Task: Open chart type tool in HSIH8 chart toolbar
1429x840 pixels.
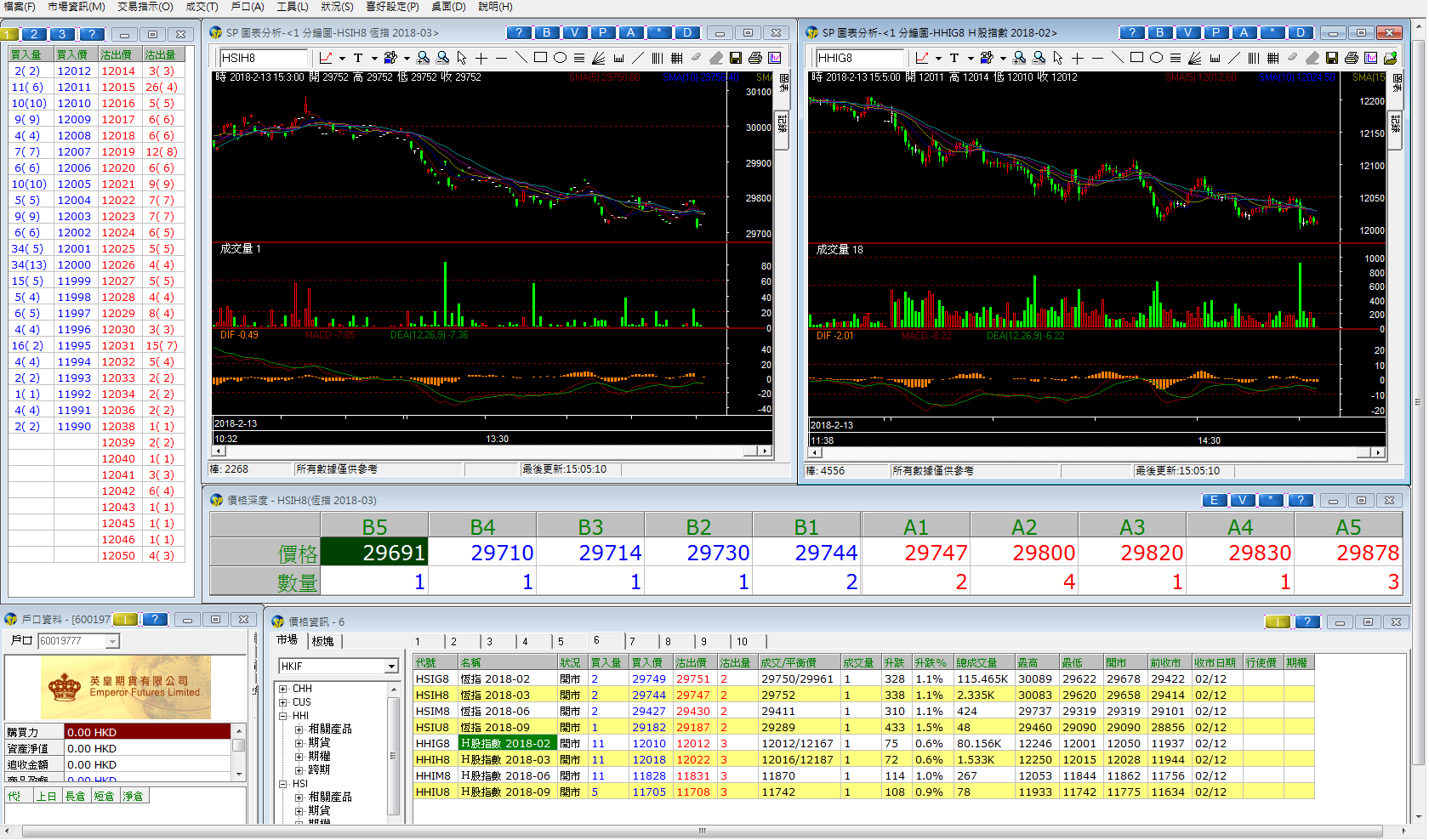Action: [326, 58]
